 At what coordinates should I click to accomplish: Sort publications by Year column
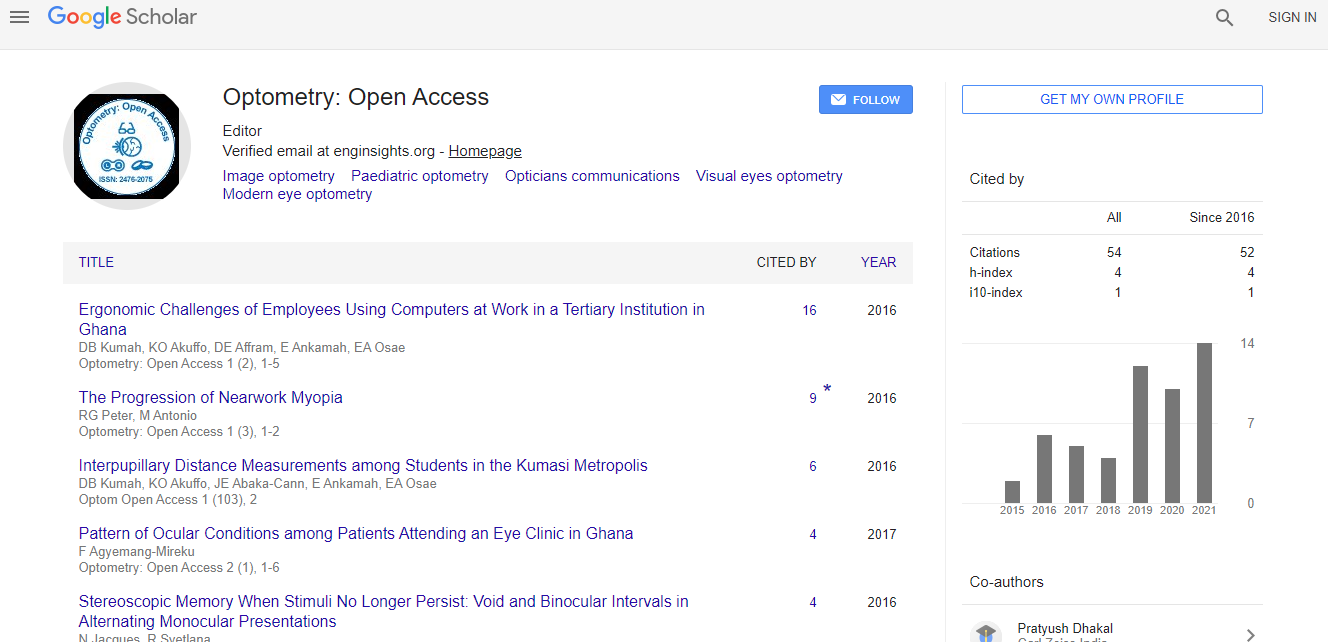pyautogui.click(x=878, y=262)
